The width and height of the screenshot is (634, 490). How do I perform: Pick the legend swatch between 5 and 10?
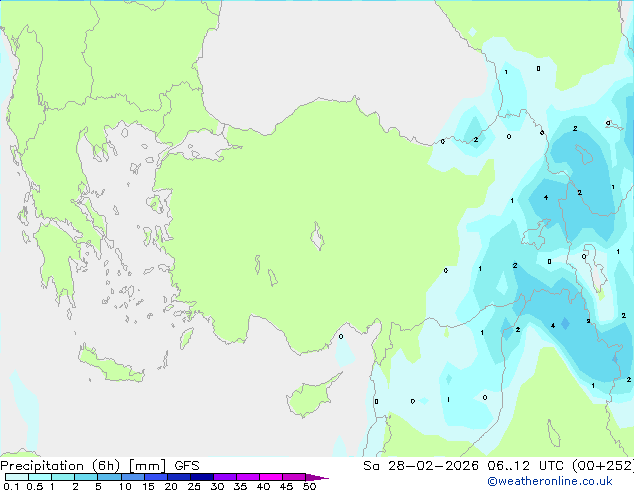click(x=109, y=477)
